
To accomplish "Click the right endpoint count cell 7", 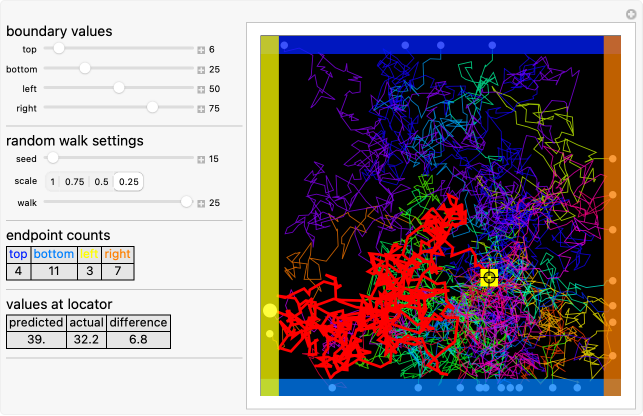I will click(118, 271).
